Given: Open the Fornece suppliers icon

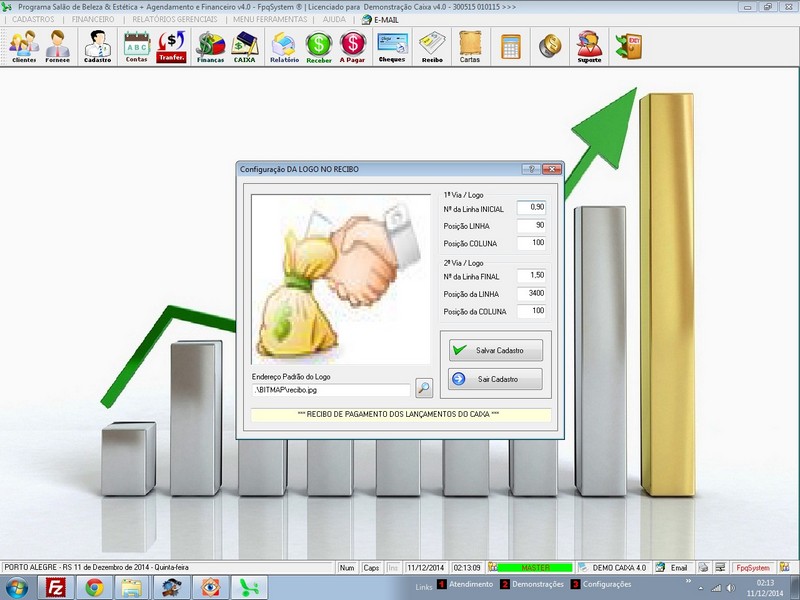Looking at the screenshot, I should tap(58, 46).
